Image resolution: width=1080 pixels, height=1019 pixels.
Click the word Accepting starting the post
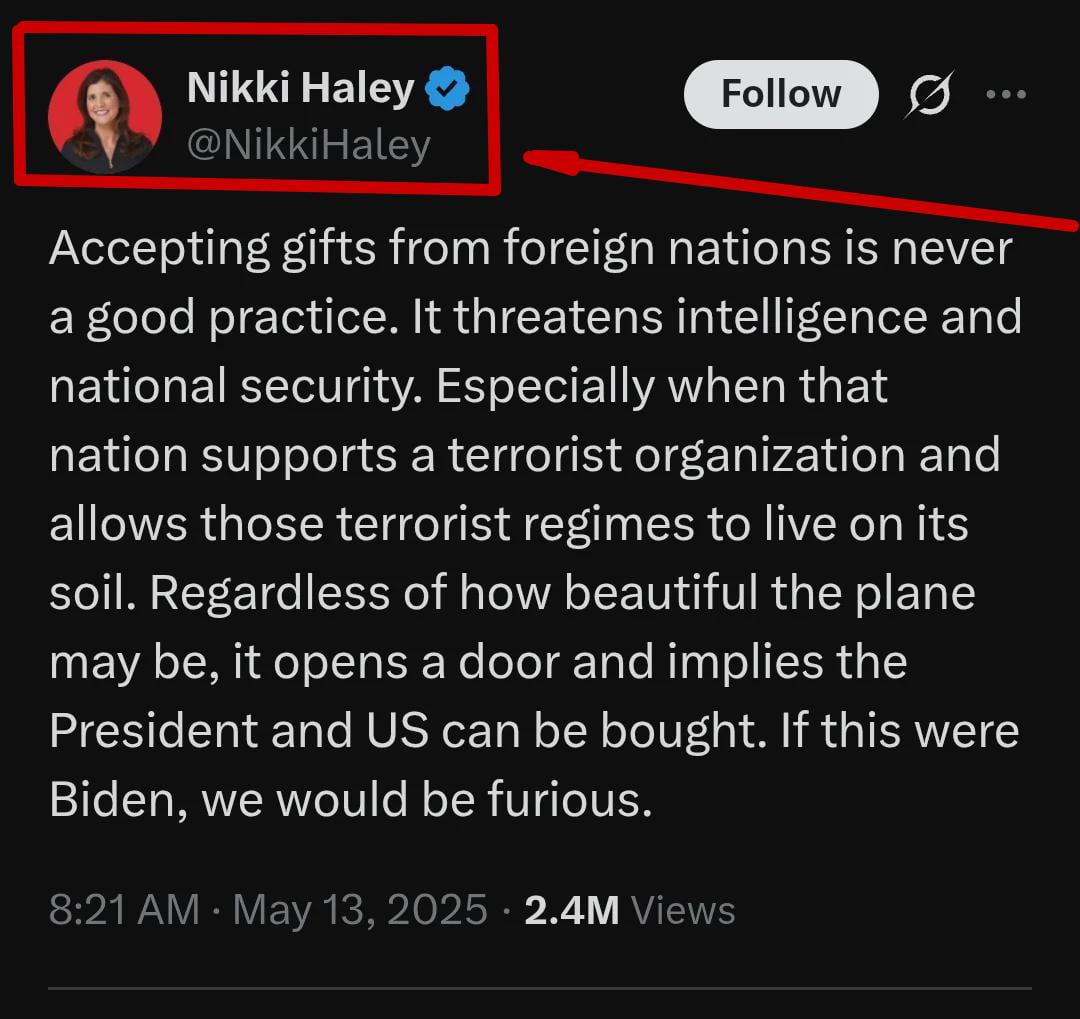(x=159, y=249)
